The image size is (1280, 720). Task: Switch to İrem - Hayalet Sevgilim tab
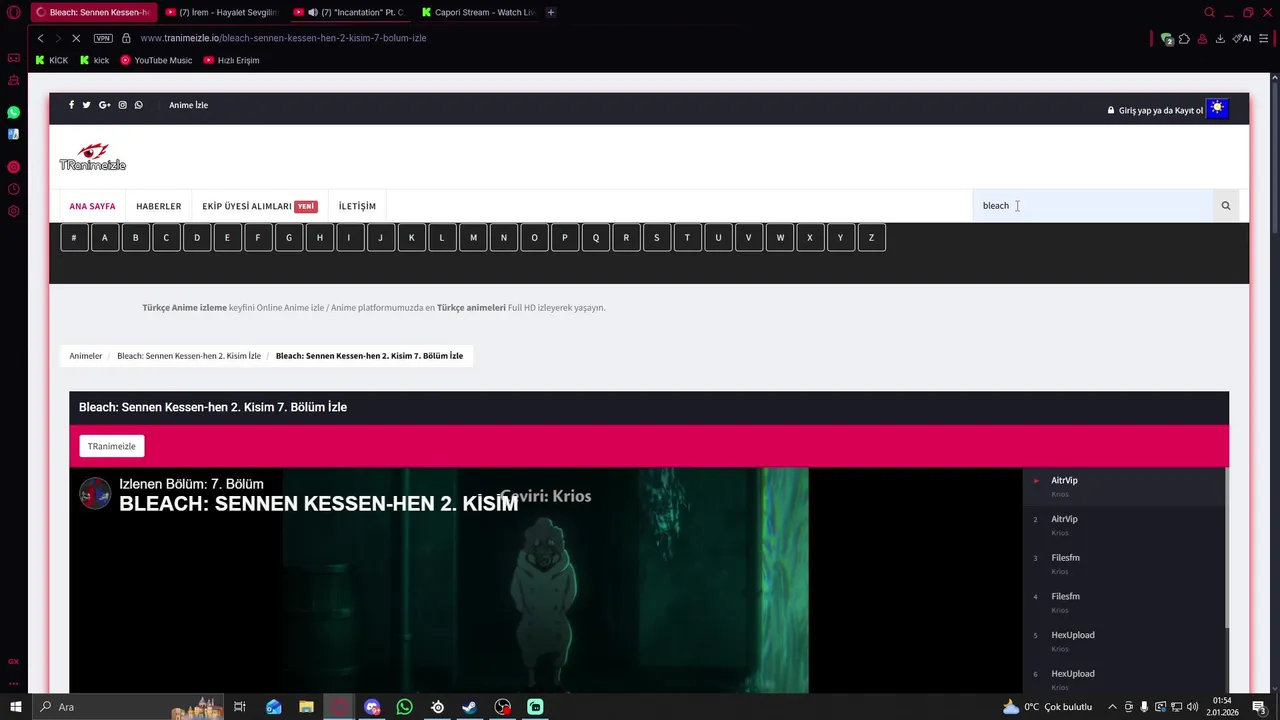click(x=221, y=12)
